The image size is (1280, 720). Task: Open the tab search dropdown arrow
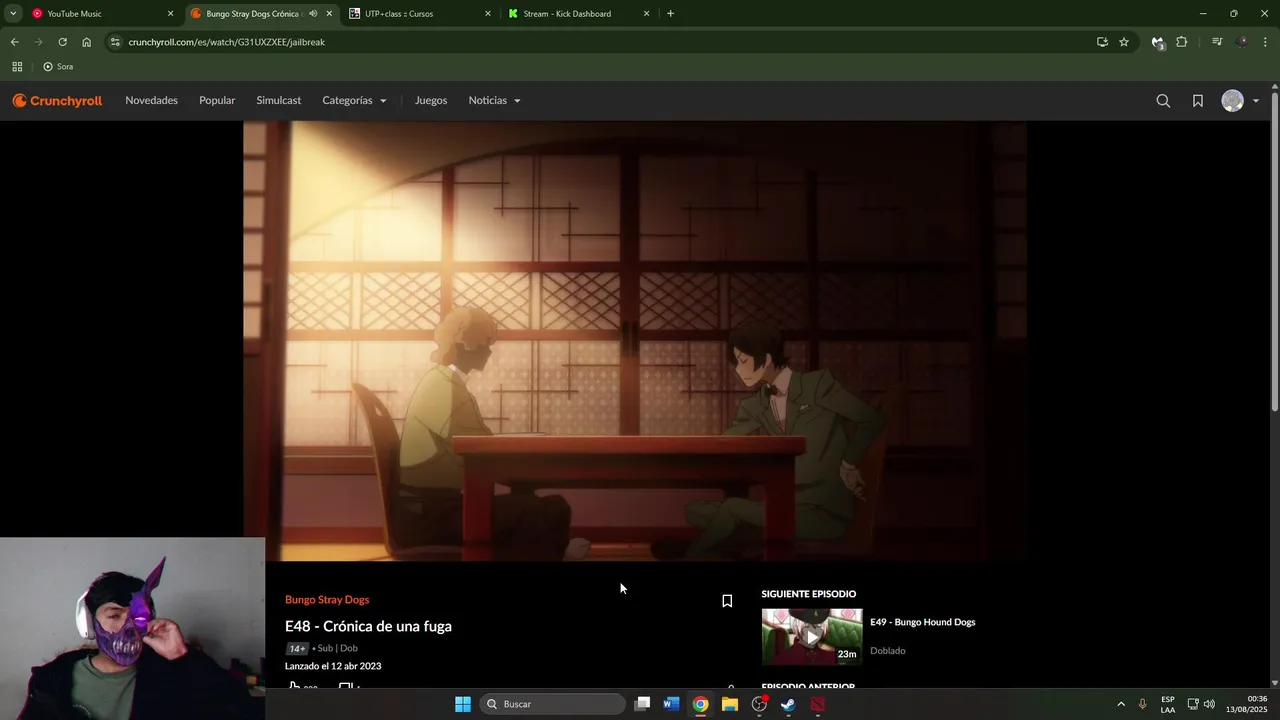[x=13, y=14]
